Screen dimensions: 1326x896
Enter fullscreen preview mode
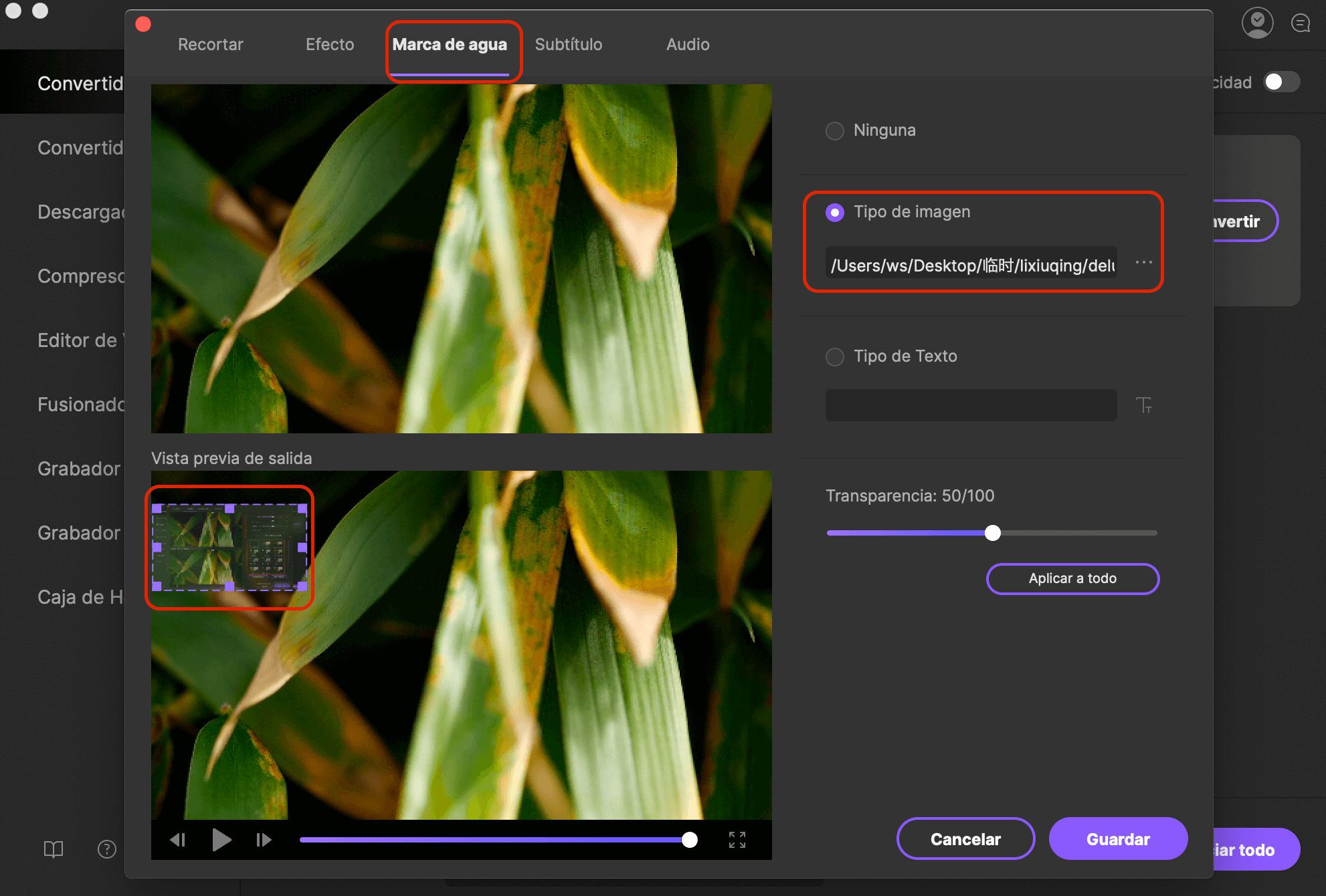pyautogui.click(x=737, y=840)
